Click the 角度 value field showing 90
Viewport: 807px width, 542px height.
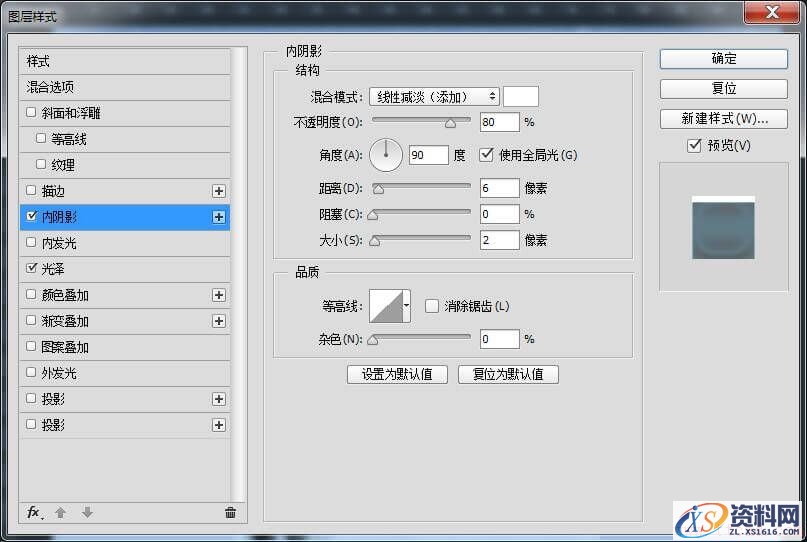click(x=428, y=155)
